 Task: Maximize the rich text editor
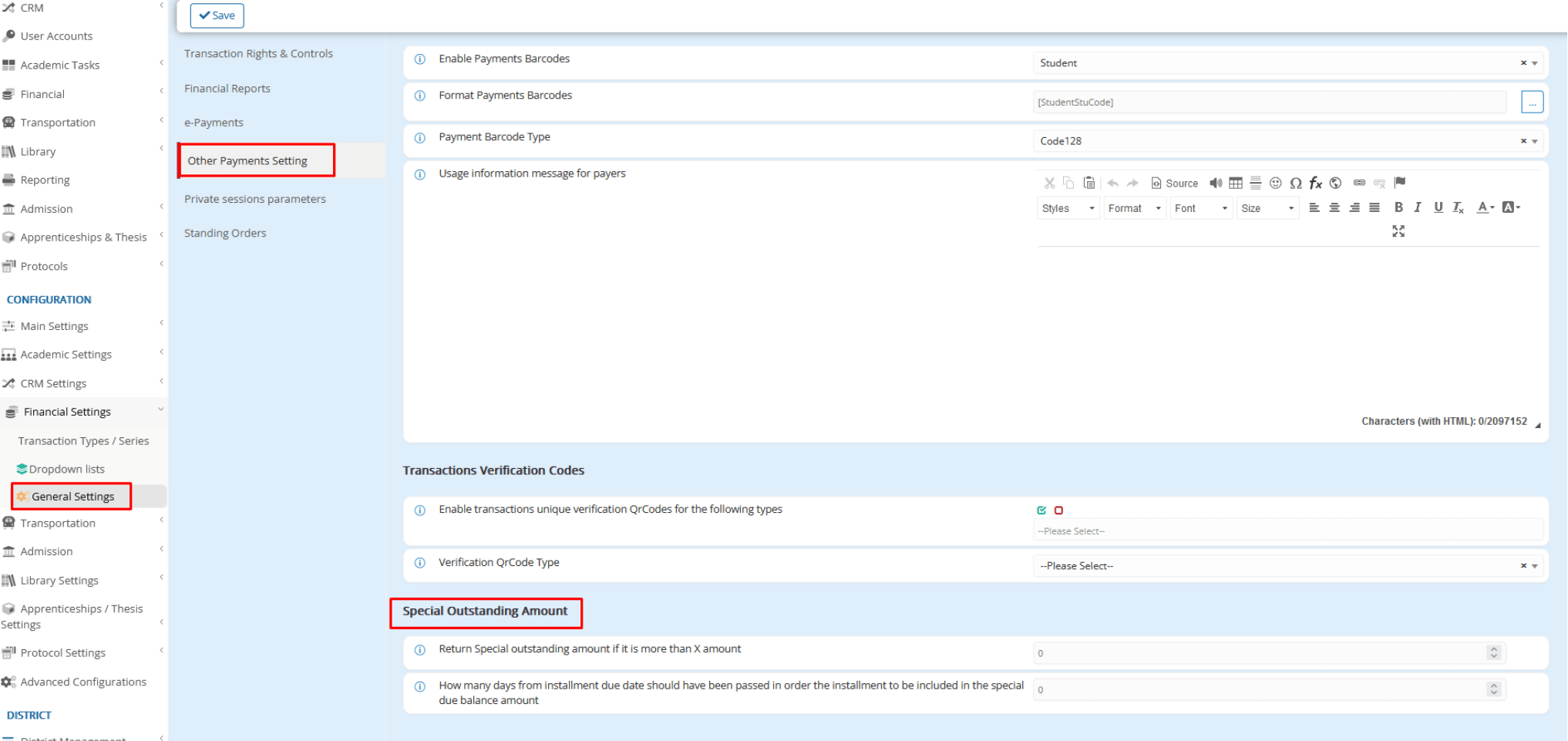(1398, 231)
